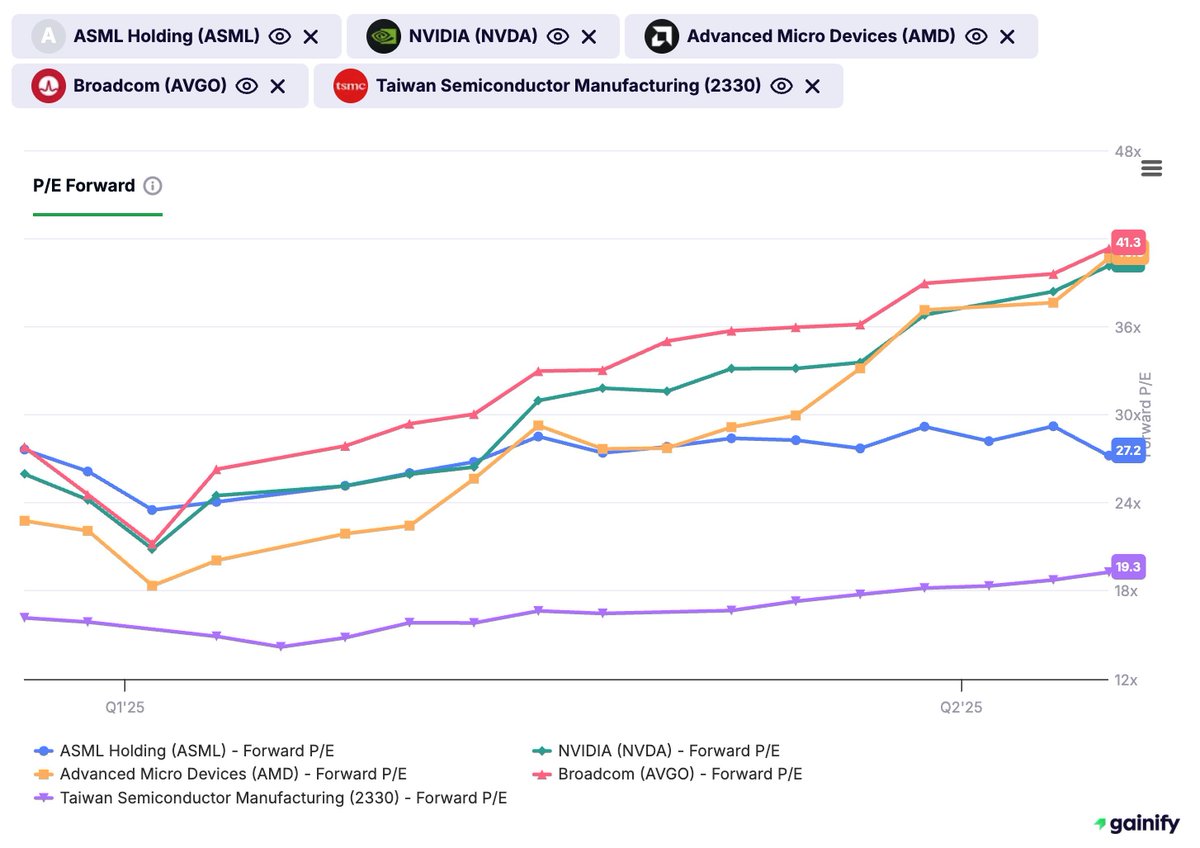This screenshot has width=1200, height=848.
Task: Toggle visibility eye for Taiwan Semiconductor chip
Action: coord(782,86)
